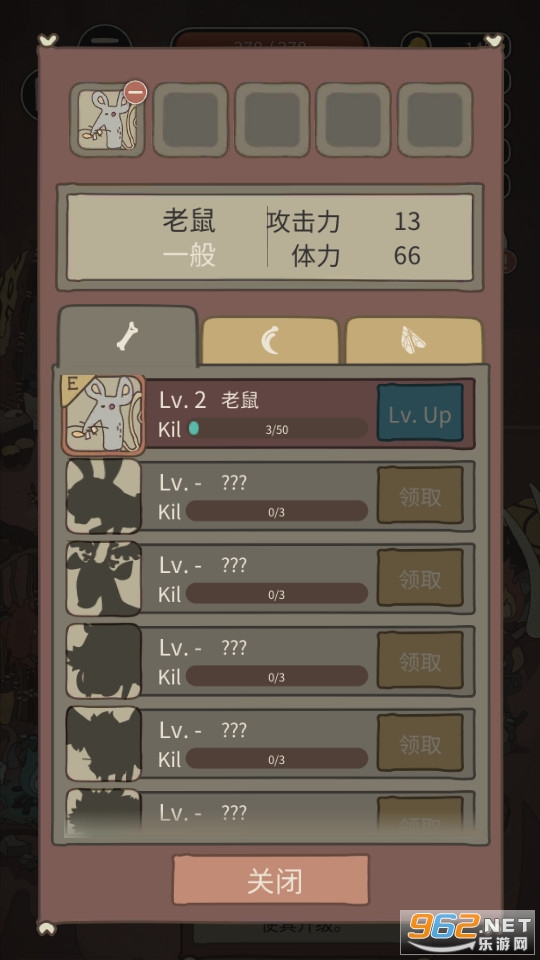Screen dimensions: 540x960
Task: Click the 老鼠 kill progress bar 3/50
Action: pos(277,429)
